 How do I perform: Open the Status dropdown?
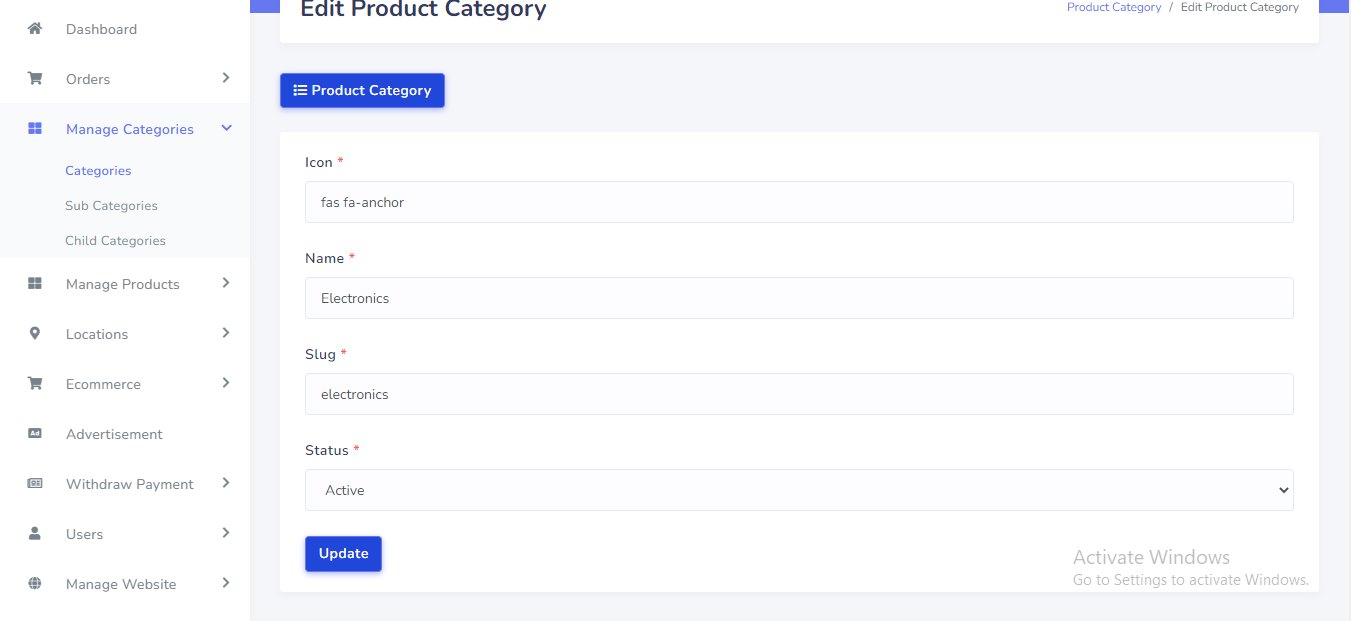[x=798, y=490]
